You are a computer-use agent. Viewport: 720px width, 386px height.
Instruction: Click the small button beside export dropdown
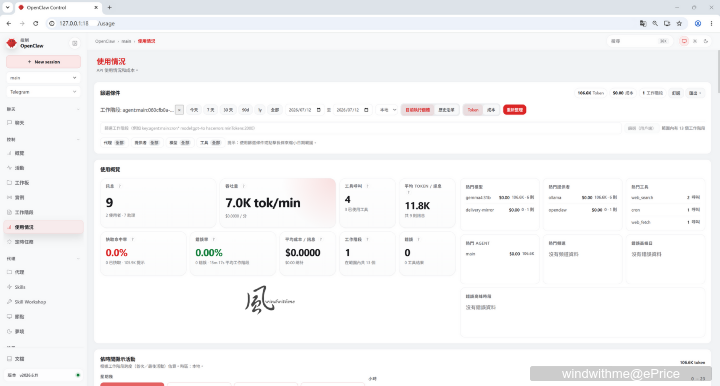point(675,93)
